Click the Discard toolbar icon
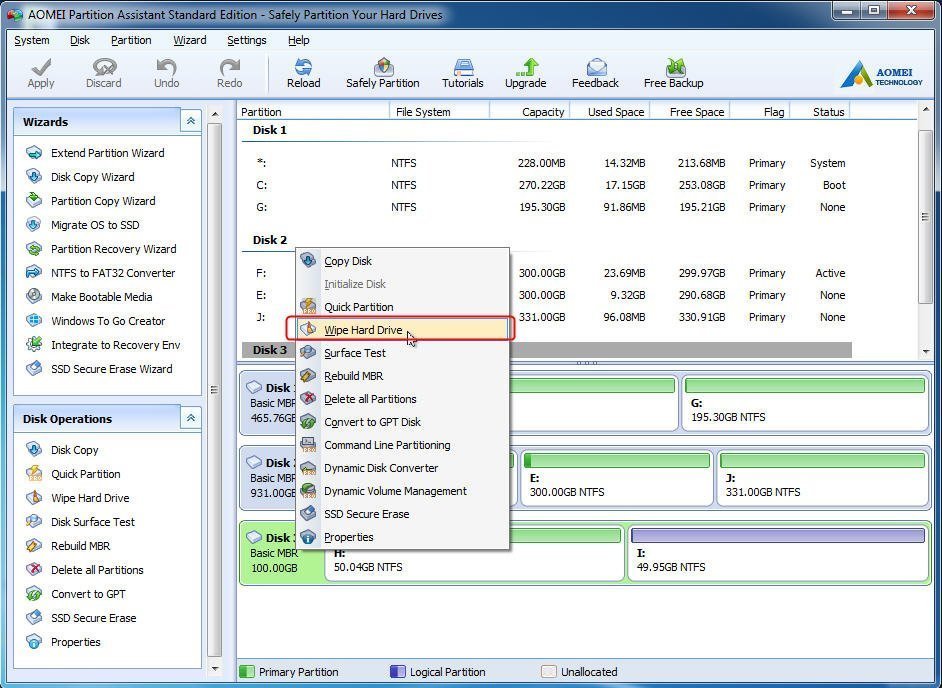Screen dimensions: 942x688 tap(103, 73)
